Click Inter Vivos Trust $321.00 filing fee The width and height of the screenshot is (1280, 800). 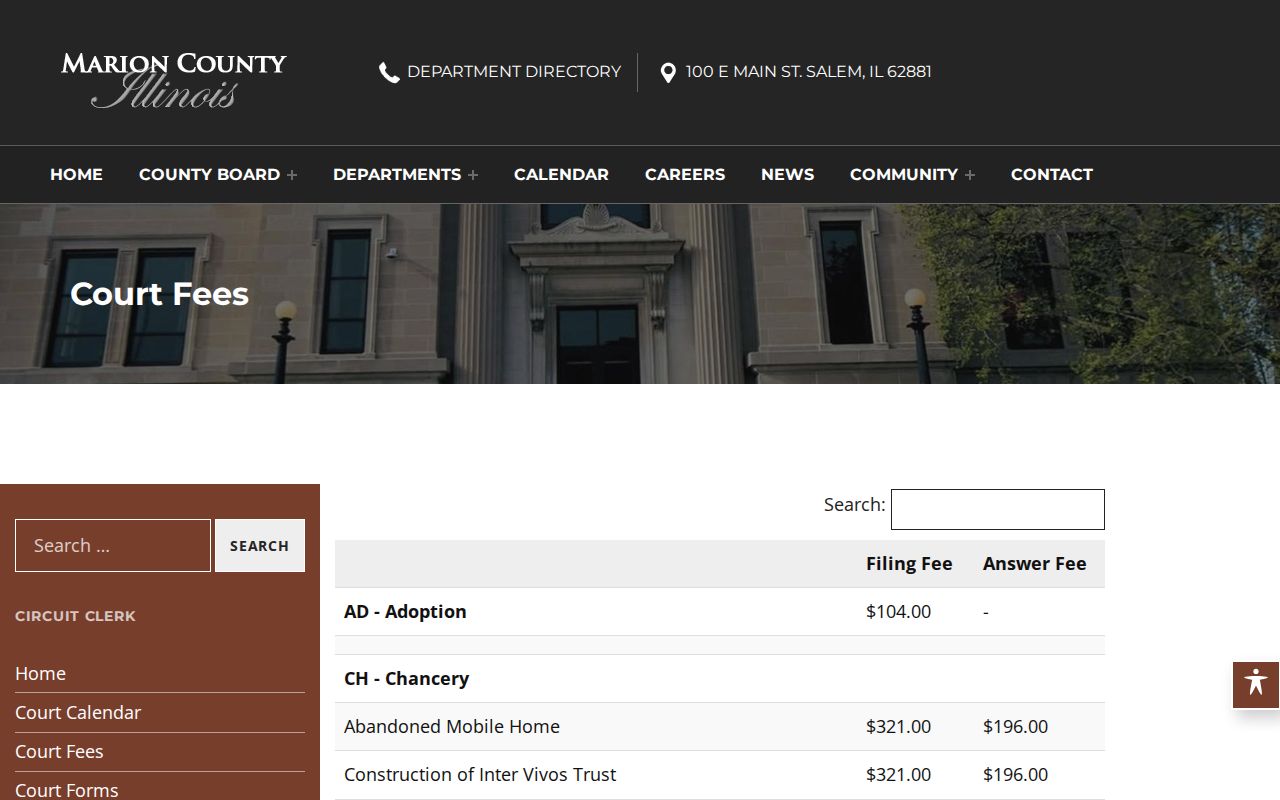pos(898,775)
